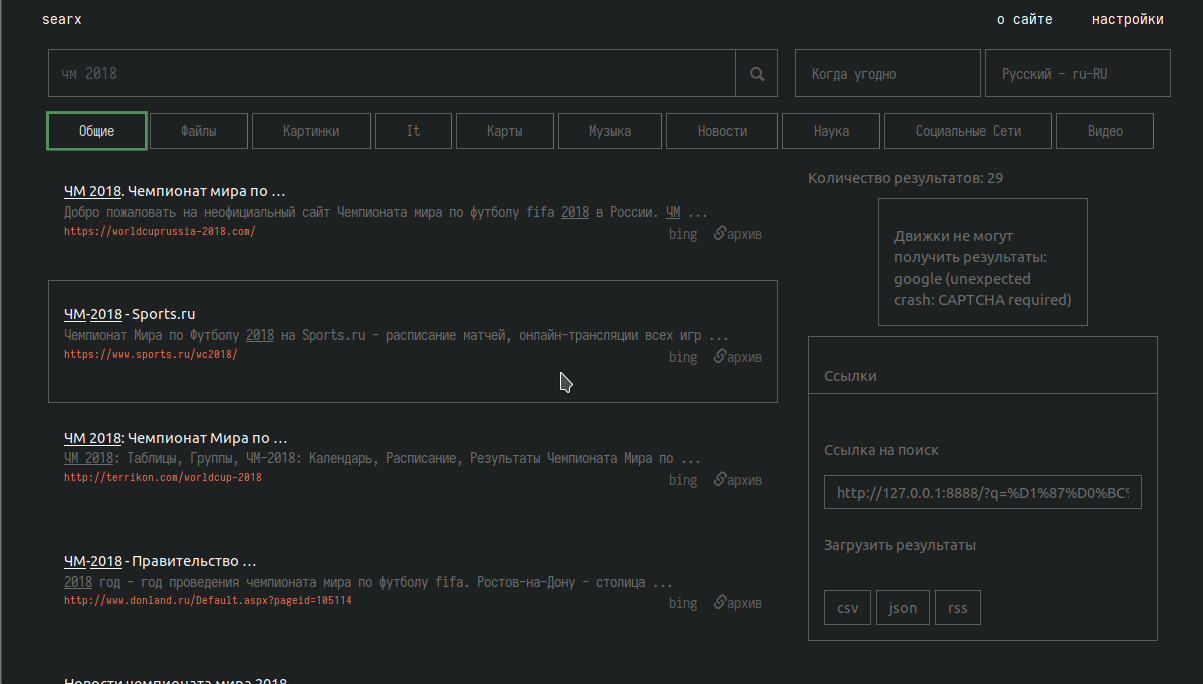Open archive link for donland.ru result
Screen dimensions: 1203x684
(738, 603)
